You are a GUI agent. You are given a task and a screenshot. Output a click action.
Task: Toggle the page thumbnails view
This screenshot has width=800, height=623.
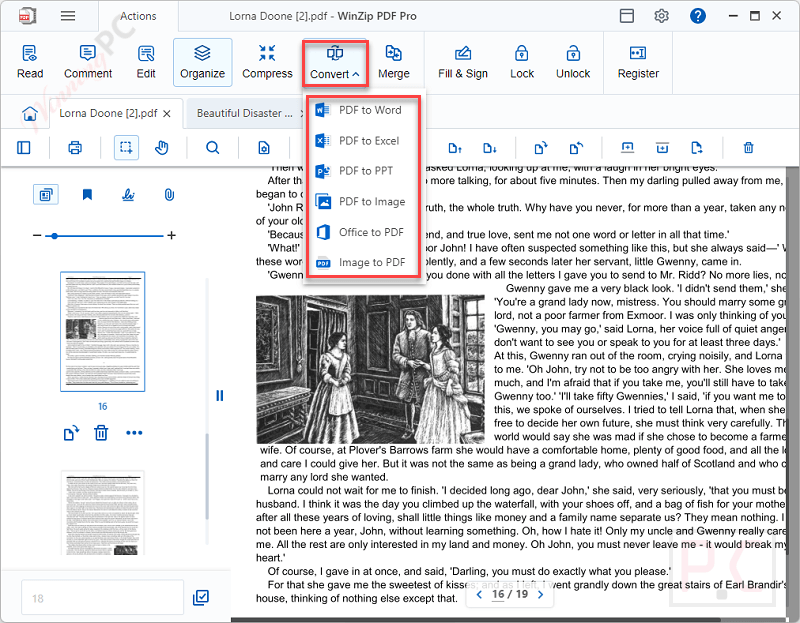pos(45,194)
